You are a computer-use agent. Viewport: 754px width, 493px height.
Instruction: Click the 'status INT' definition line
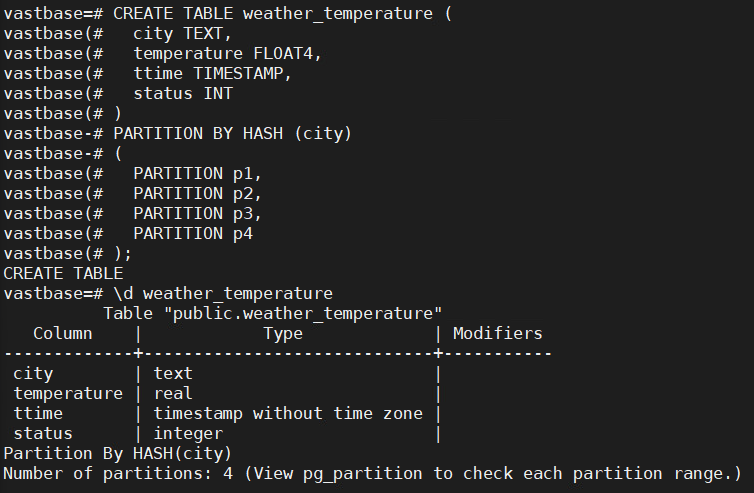182,93
